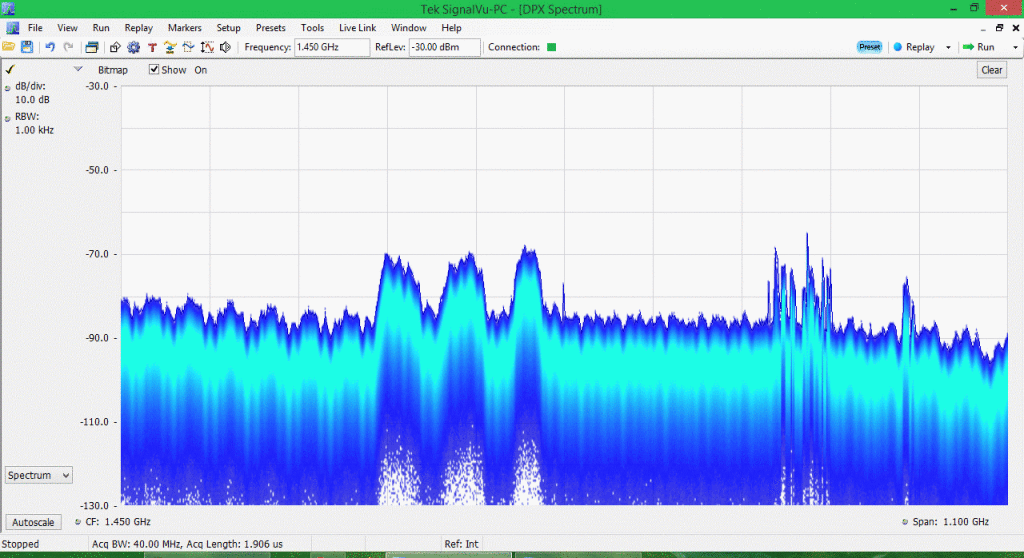1024x558 pixels.
Task: Click the -30.0 top axis label
Action: coord(97,86)
